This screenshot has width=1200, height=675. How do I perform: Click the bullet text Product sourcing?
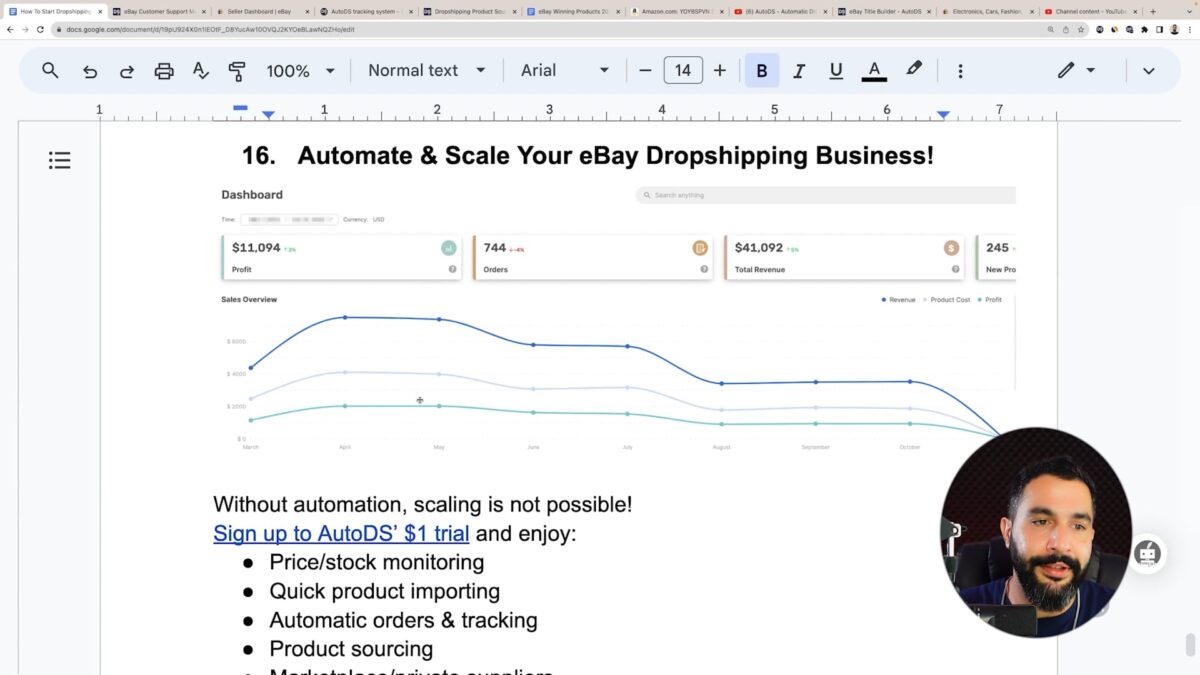coord(351,649)
